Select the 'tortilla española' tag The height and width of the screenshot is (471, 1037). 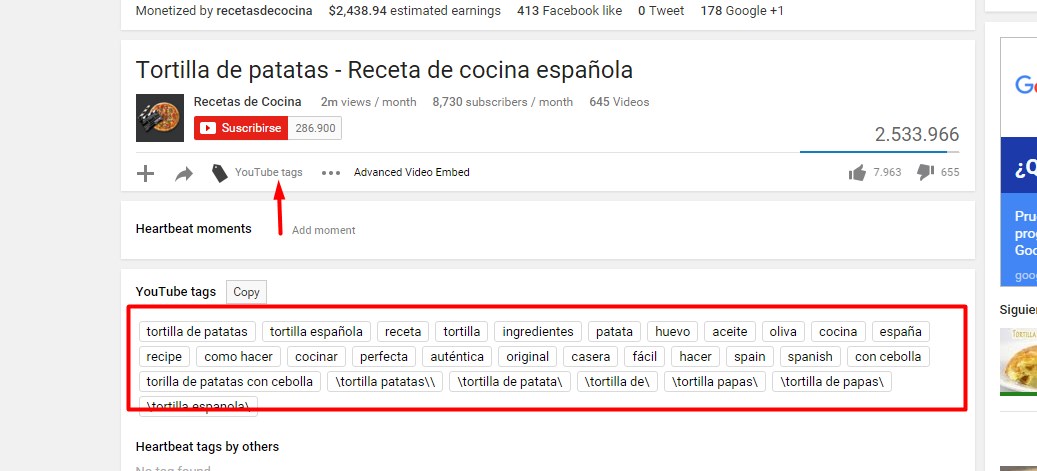pyautogui.click(x=316, y=331)
